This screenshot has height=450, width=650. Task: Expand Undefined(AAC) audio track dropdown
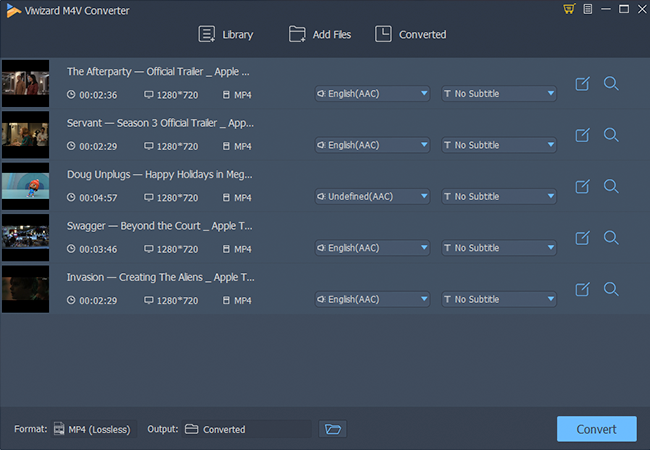372,197
